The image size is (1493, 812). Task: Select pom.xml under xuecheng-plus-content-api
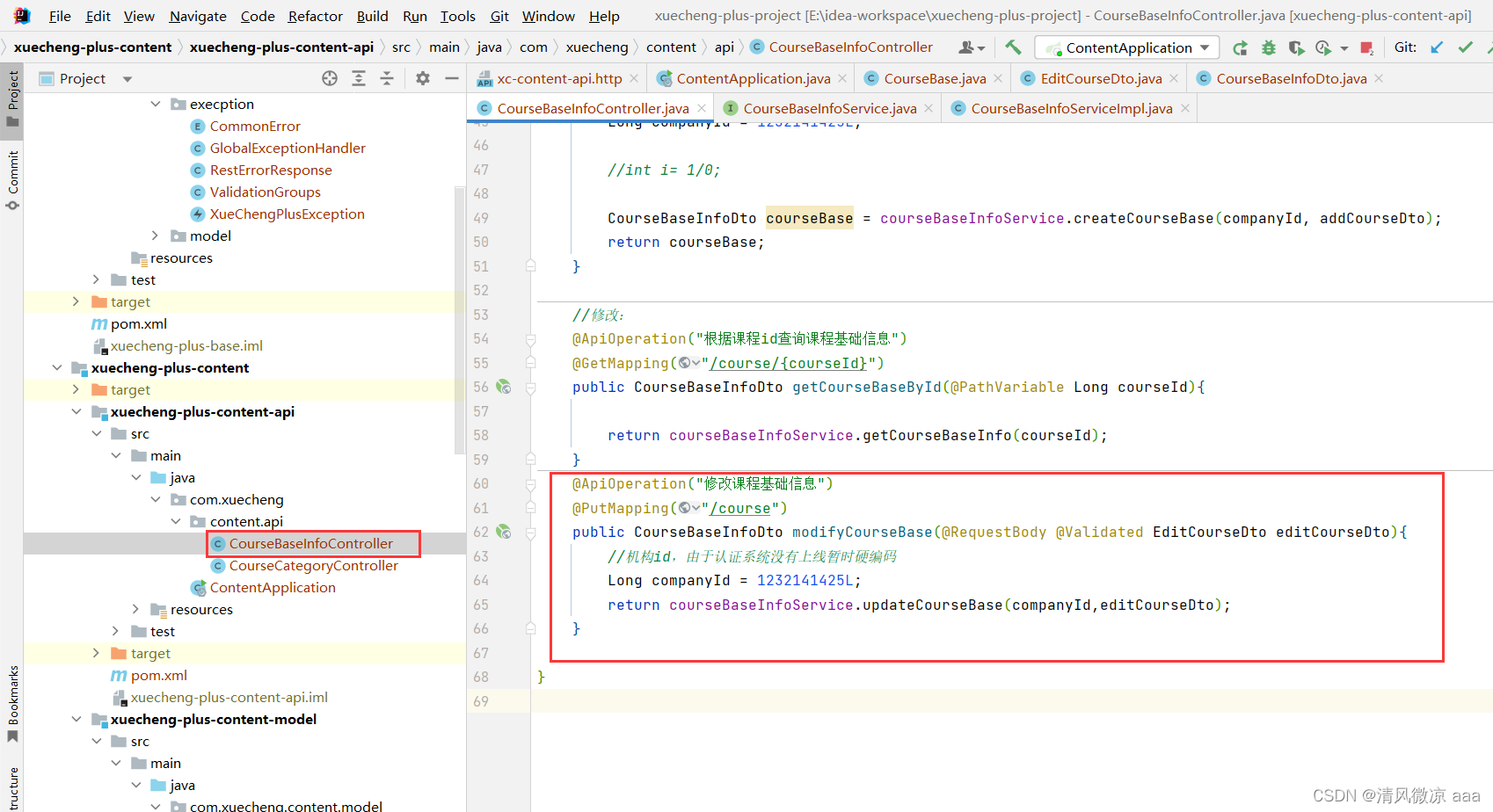(158, 675)
